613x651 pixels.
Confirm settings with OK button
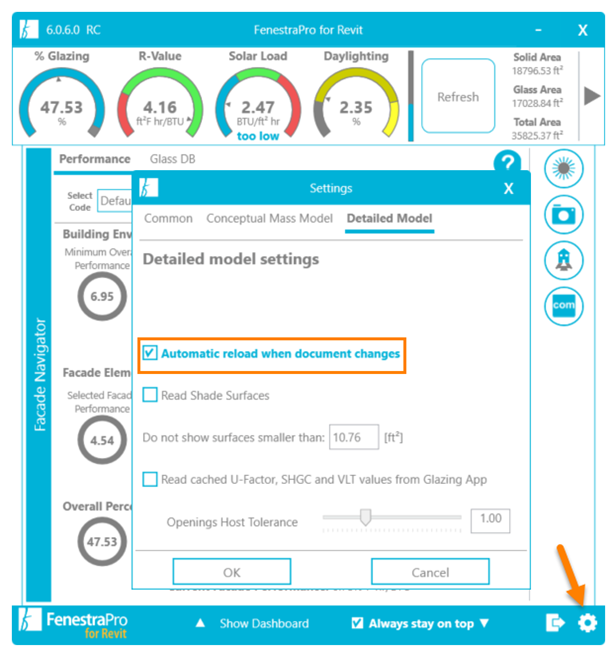click(232, 572)
